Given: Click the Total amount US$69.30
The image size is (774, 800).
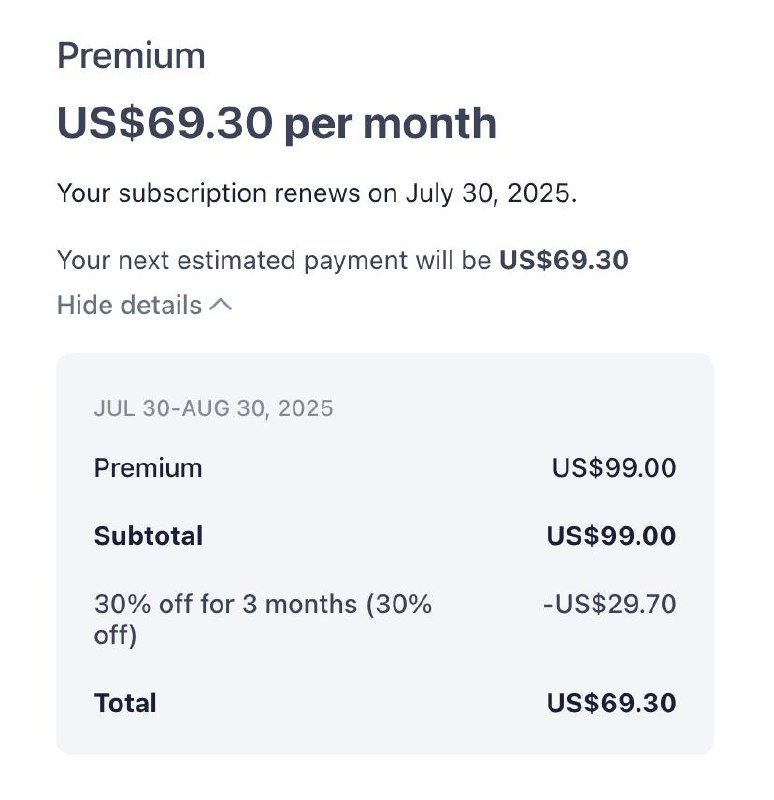Looking at the screenshot, I should [x=611, y=703].
